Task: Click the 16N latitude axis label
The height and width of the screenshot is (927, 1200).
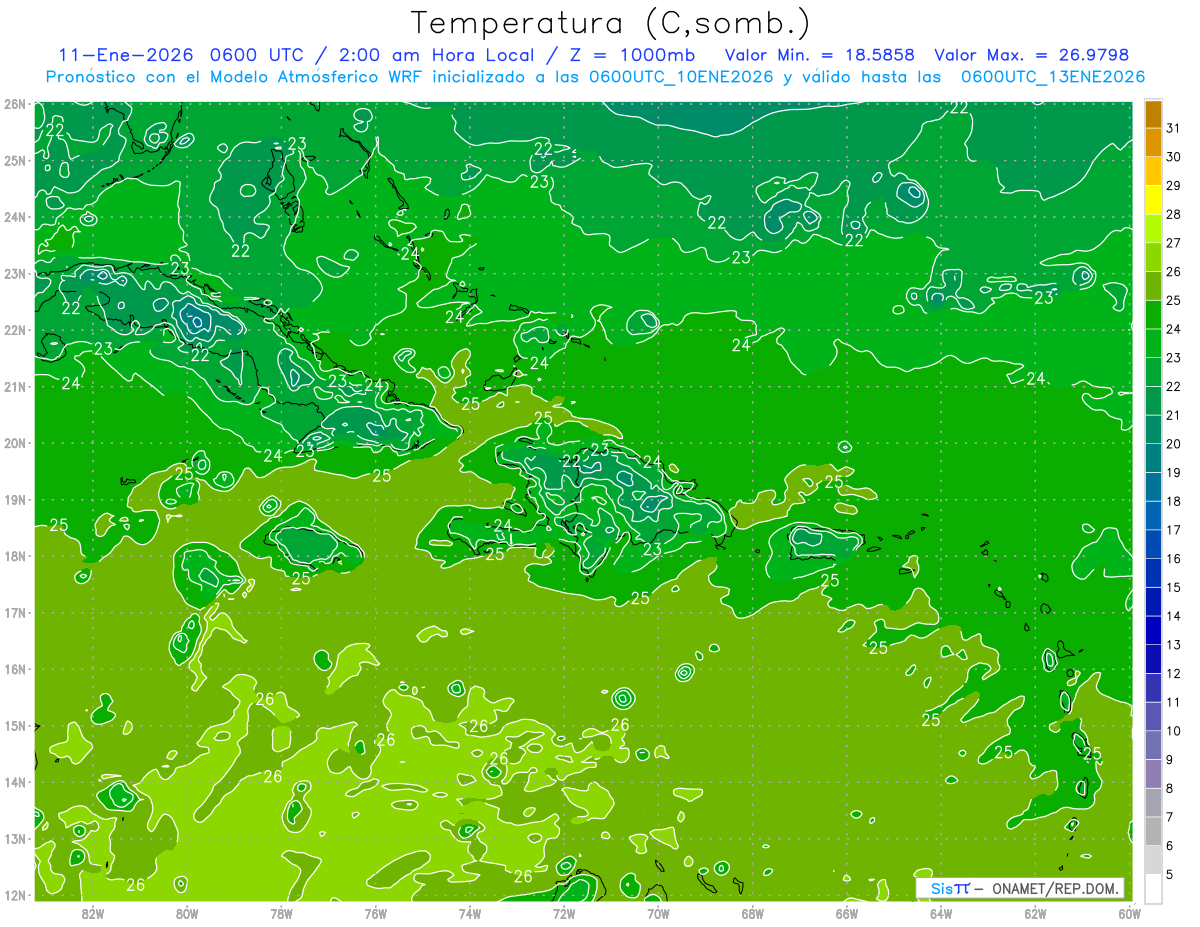Action: click(x=14, y=669)
